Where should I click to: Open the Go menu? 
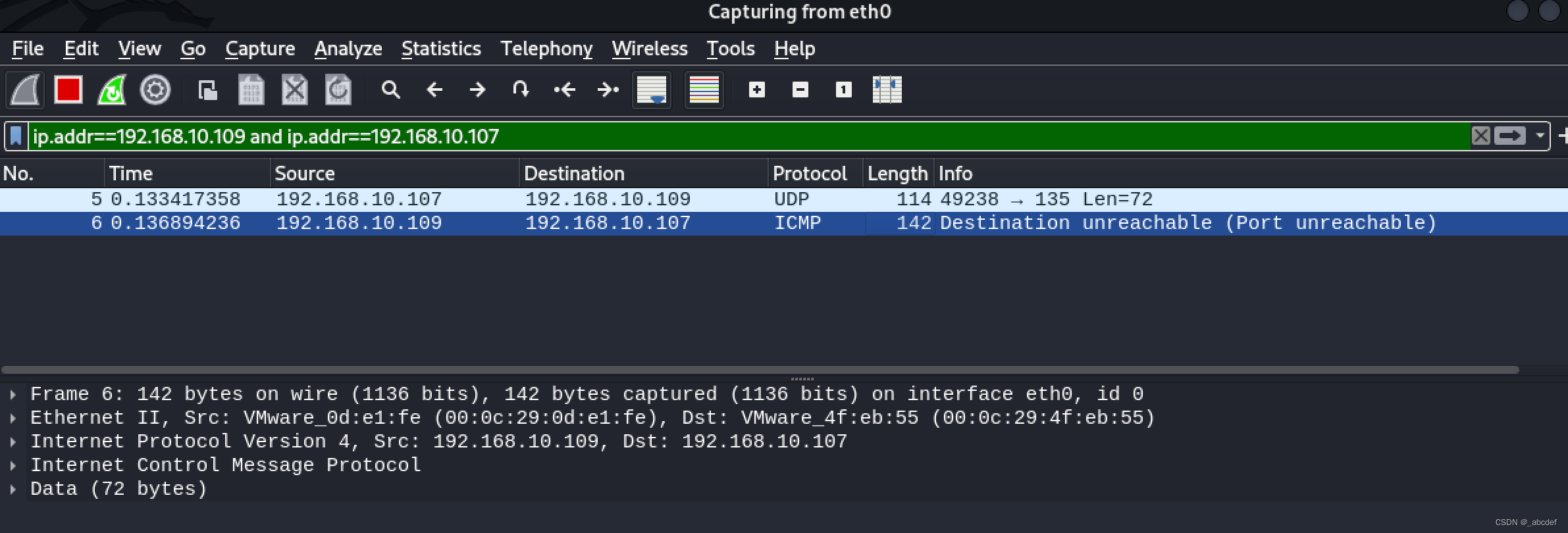(193, 49)
